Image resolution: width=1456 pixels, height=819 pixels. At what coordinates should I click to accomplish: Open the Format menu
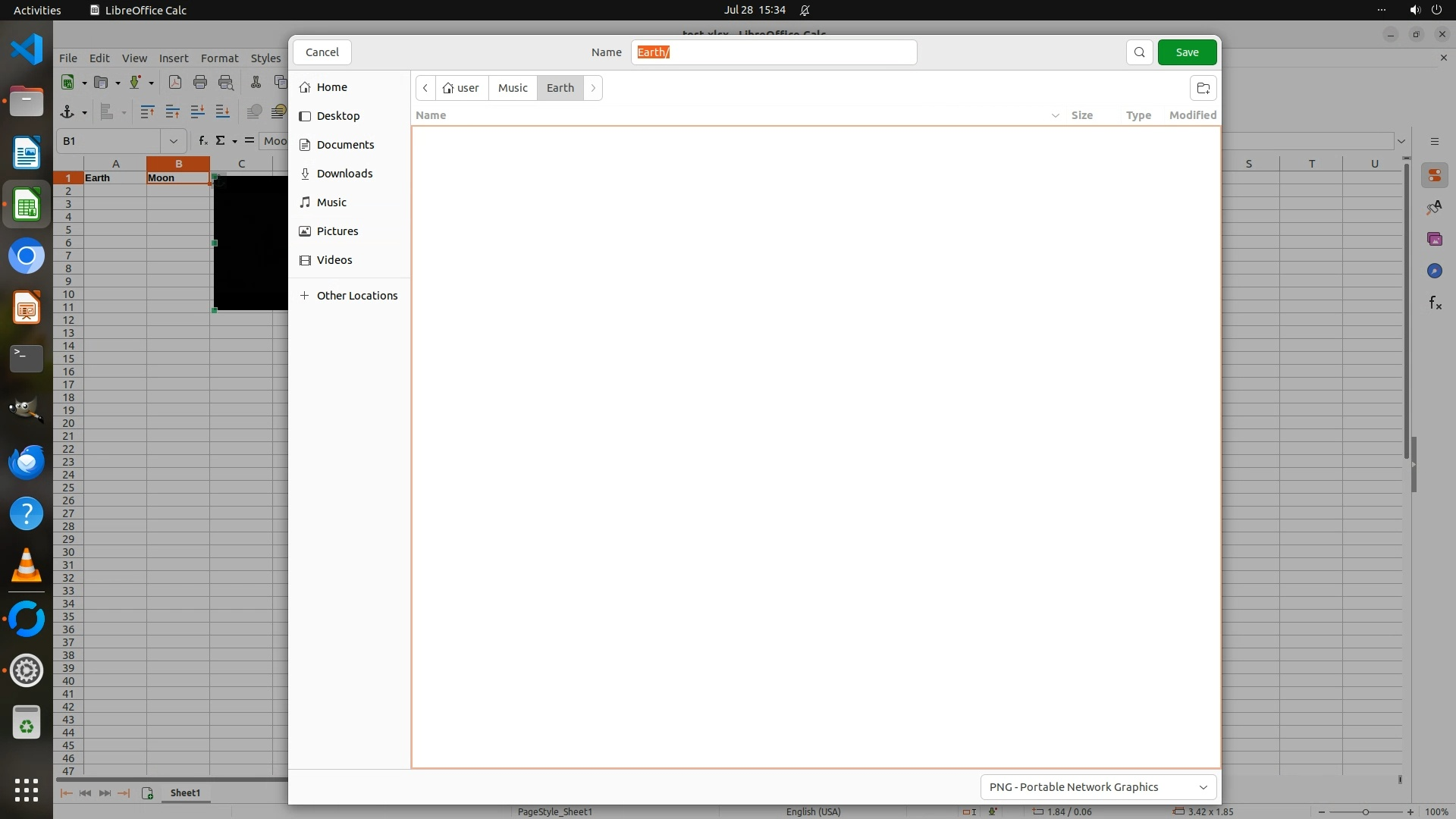219,58
